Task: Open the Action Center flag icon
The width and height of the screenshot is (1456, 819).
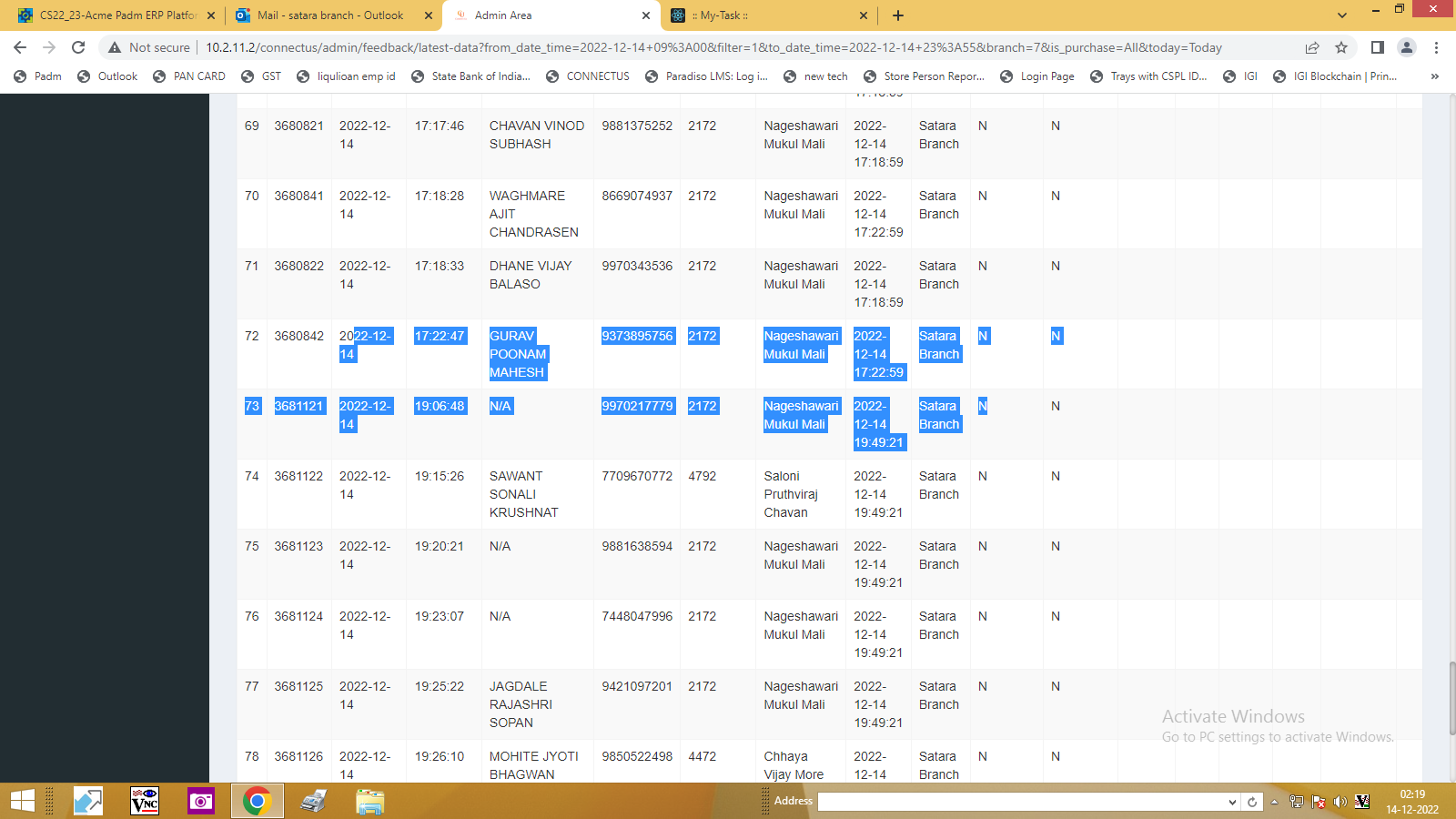Action: pos(1318,802)
